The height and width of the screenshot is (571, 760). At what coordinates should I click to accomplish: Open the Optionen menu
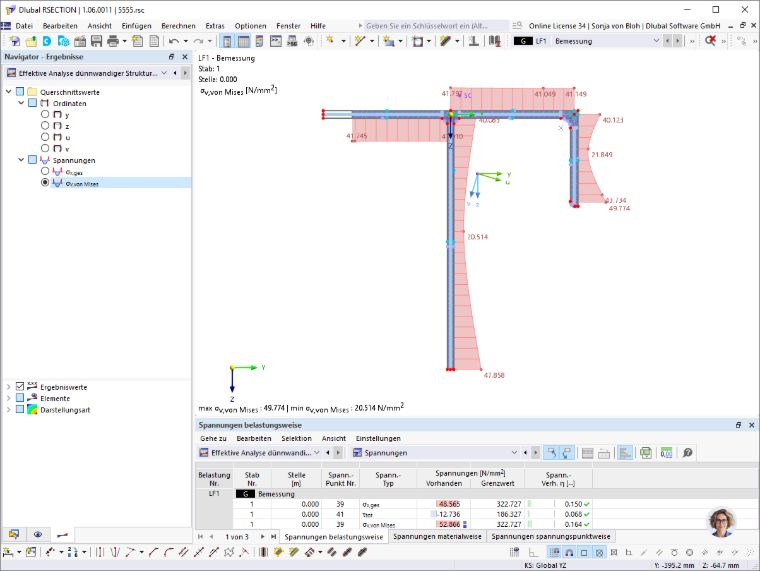click(250, 26)
